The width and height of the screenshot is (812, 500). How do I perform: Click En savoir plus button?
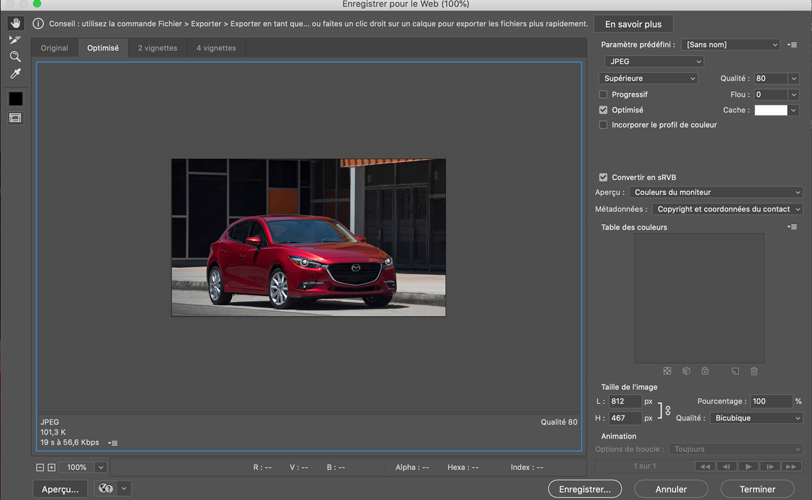tap(633, 24)
